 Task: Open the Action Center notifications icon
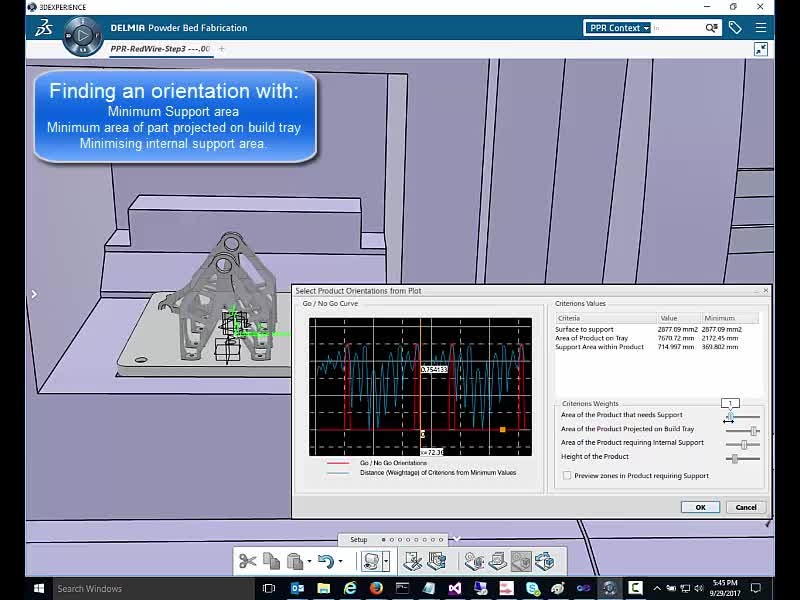click(756, 589)
